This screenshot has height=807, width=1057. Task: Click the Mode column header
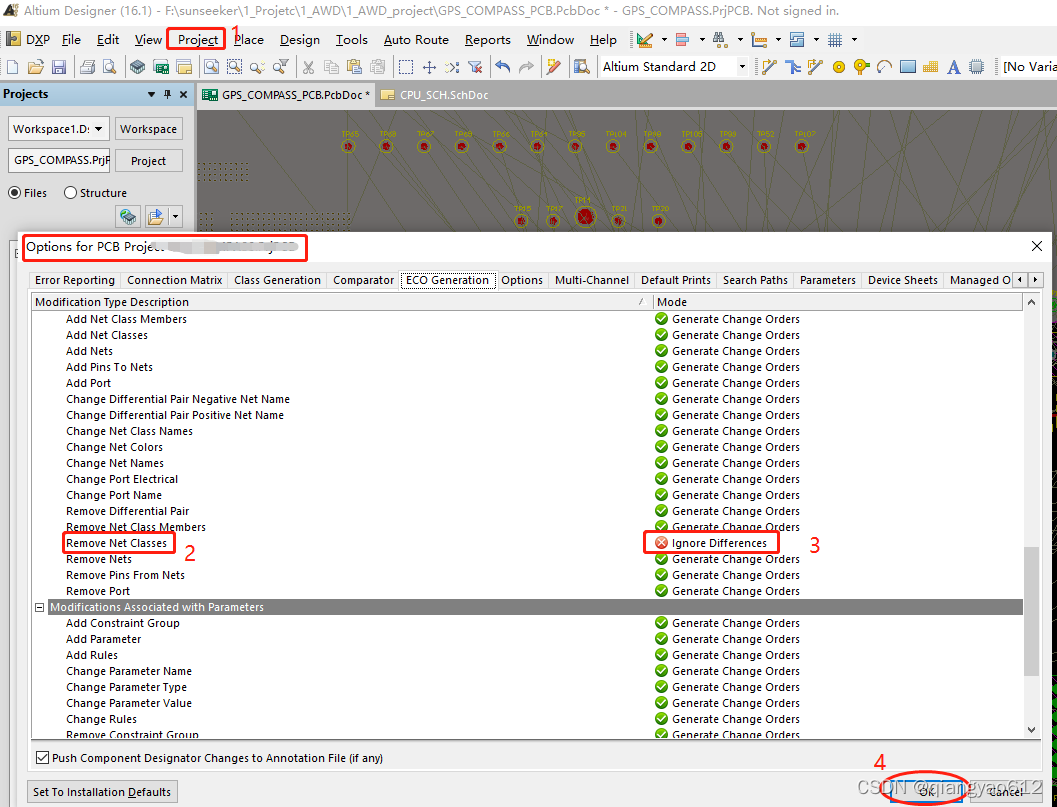(837, 302)
